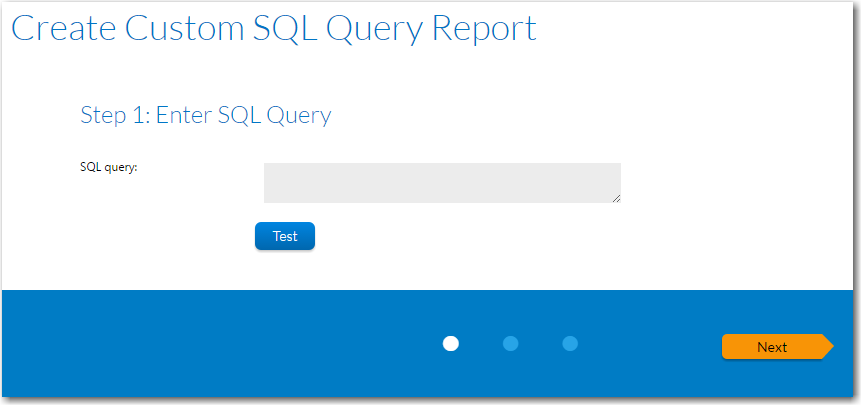Viewport: 861px width, 405px height.
Task: Click the word 'Create' in the page title
Action: pos(62,28)
